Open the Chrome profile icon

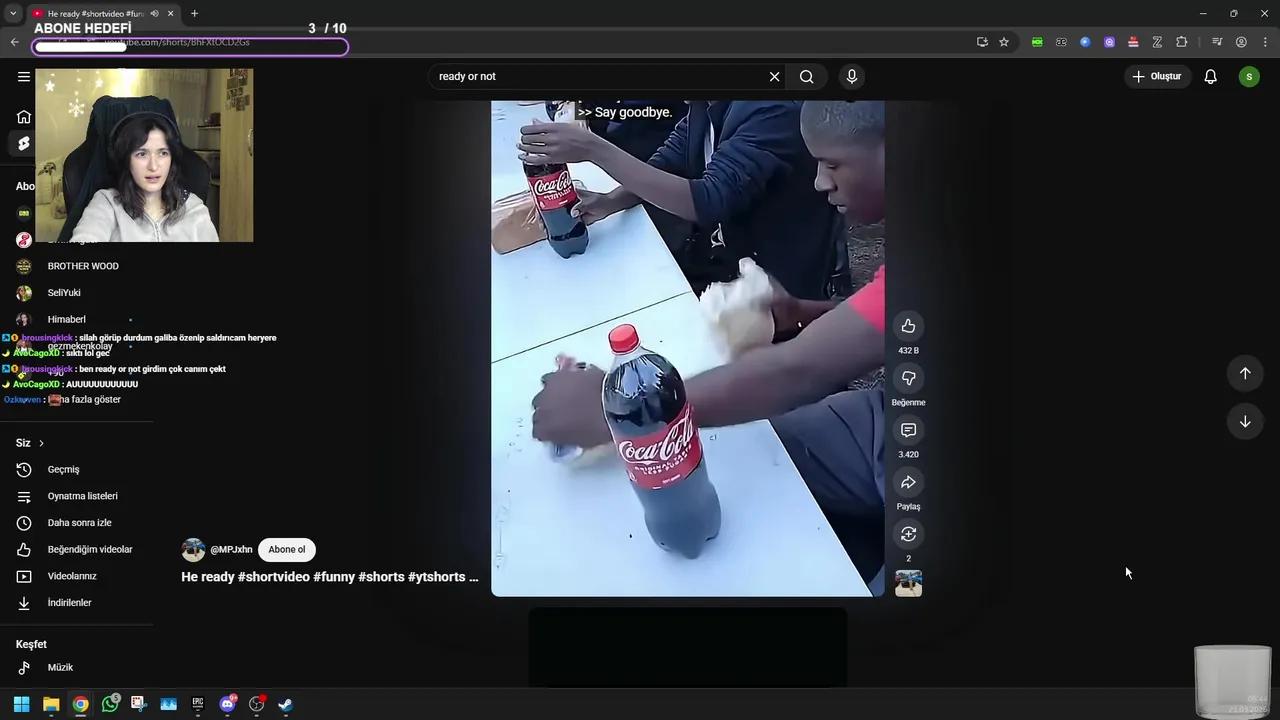pos(1241,42)
